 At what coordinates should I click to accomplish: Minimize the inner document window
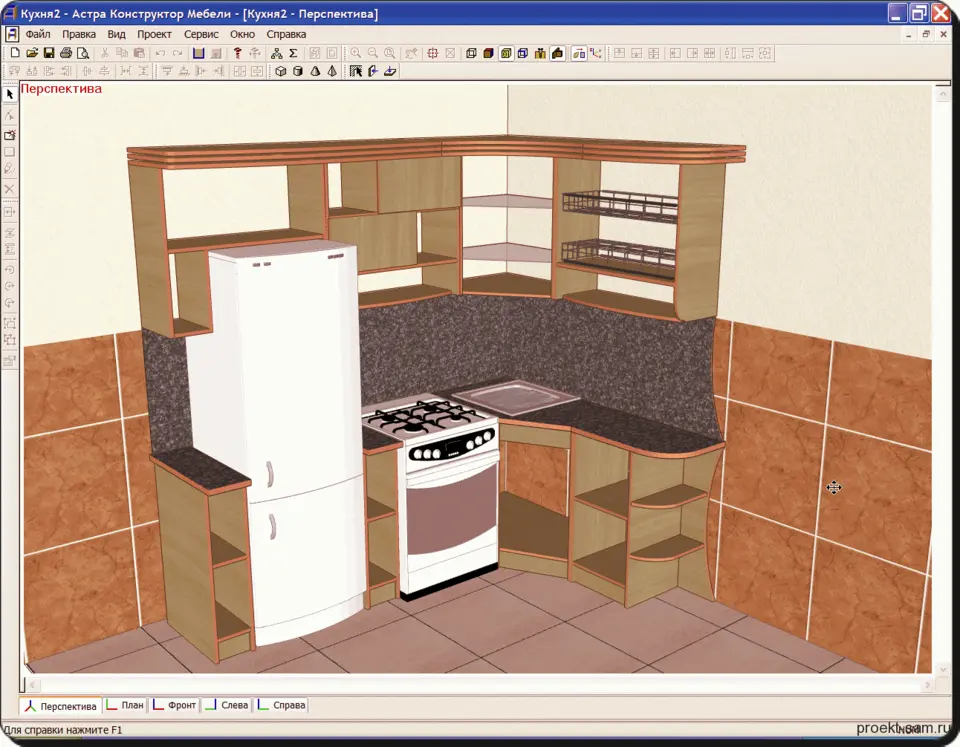[x=909, y=35]
